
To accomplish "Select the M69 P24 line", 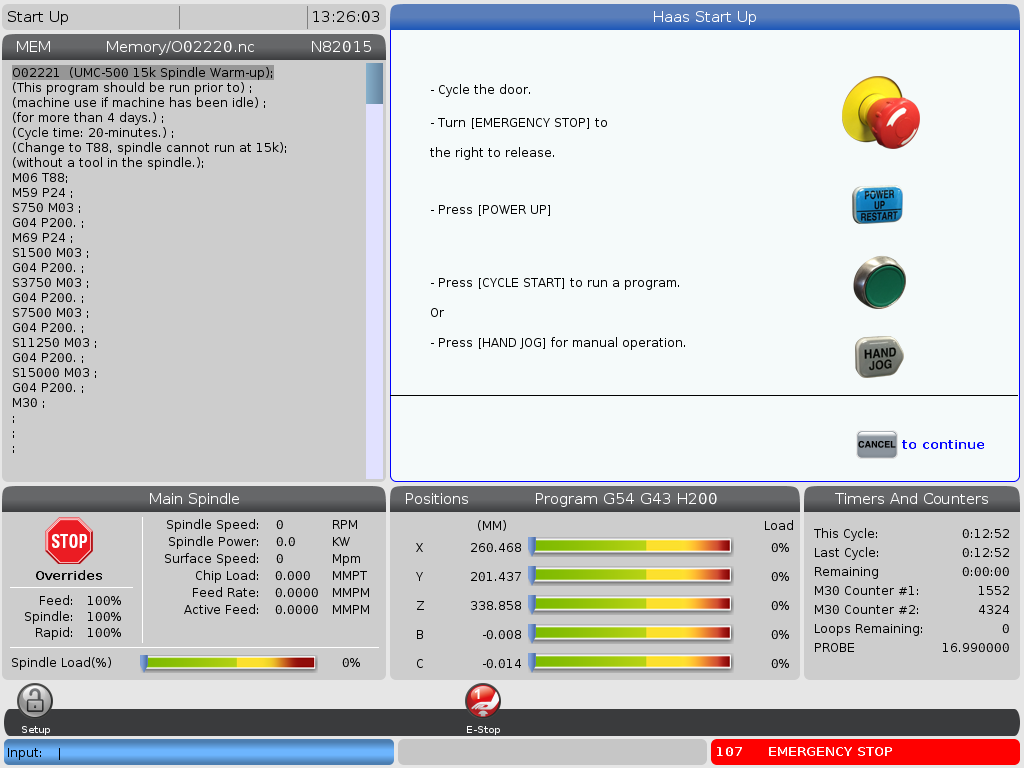I will pyautogui.click(x=42, y=238).
